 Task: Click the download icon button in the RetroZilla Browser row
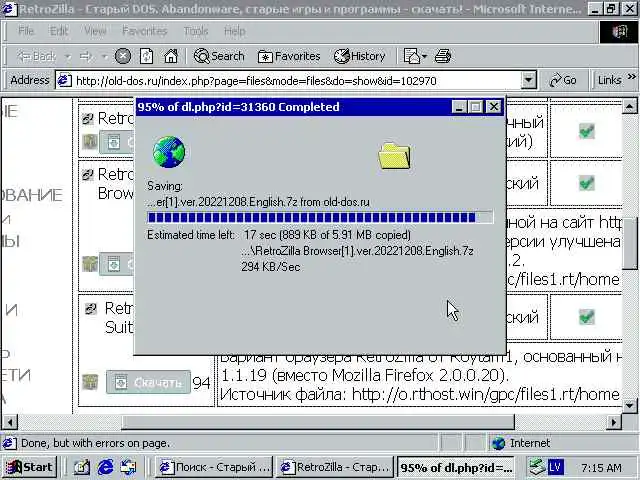(116, 264)
